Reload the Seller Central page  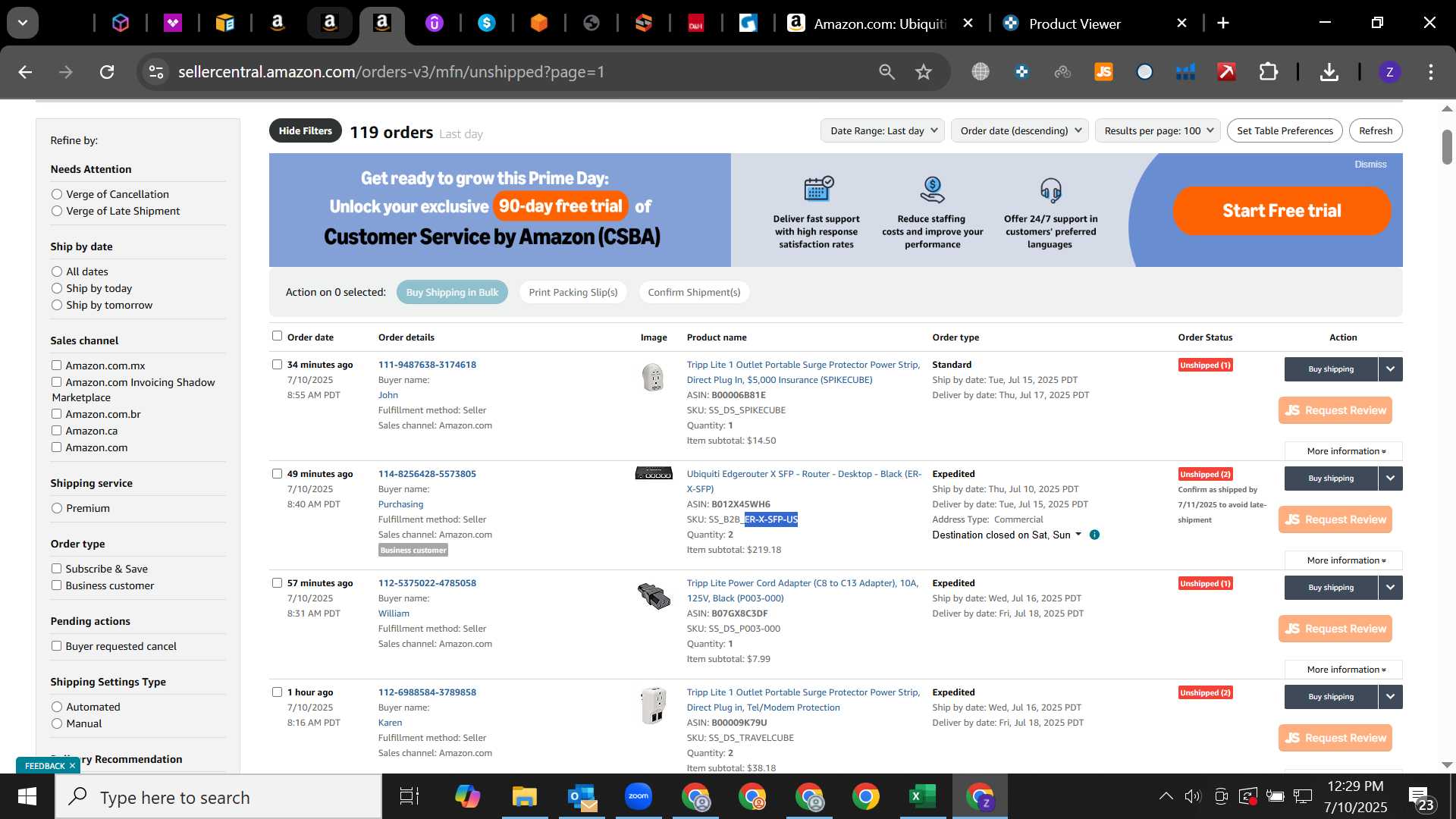pos(107,72)
